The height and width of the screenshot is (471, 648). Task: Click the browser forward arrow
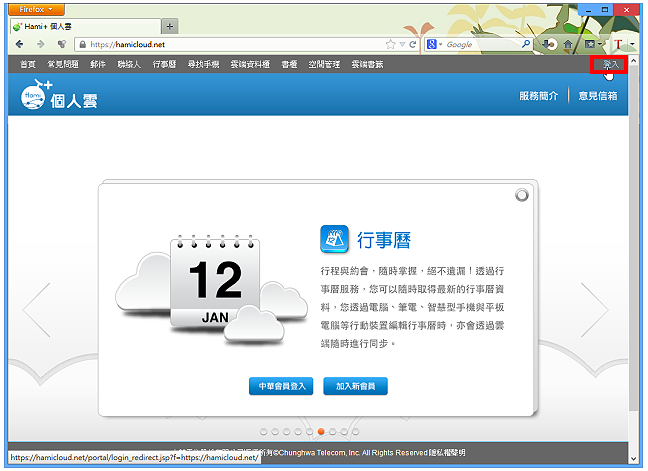point(40,44)
